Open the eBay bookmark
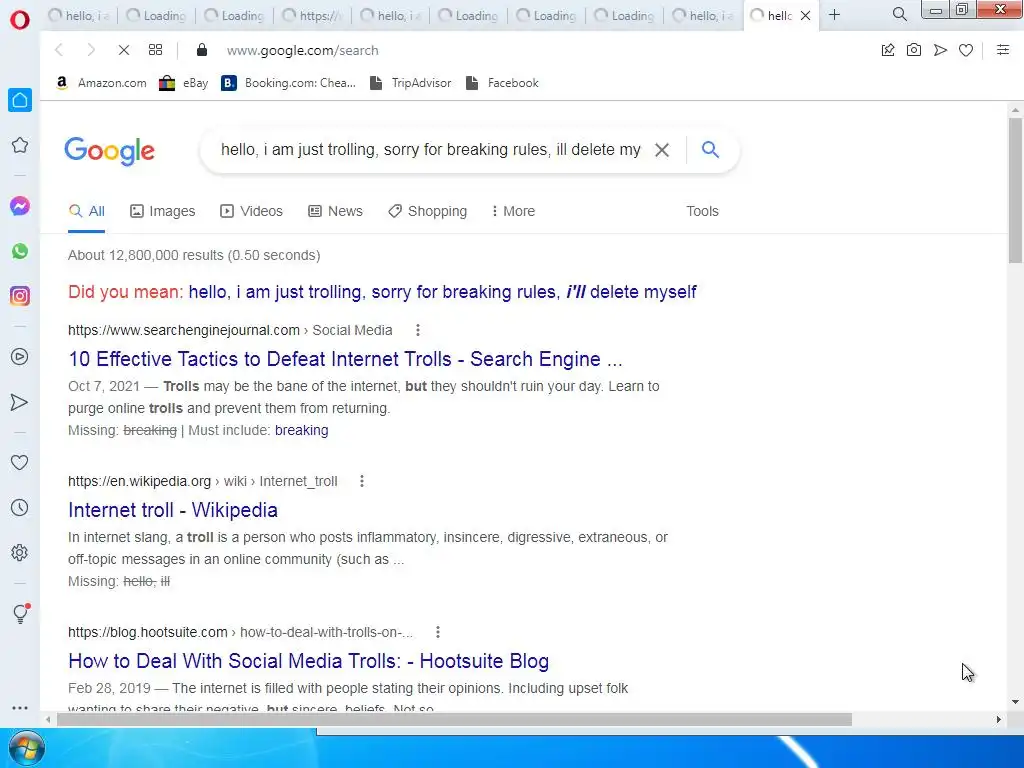This screenshot has width=1024, height=768. [184, 83]
